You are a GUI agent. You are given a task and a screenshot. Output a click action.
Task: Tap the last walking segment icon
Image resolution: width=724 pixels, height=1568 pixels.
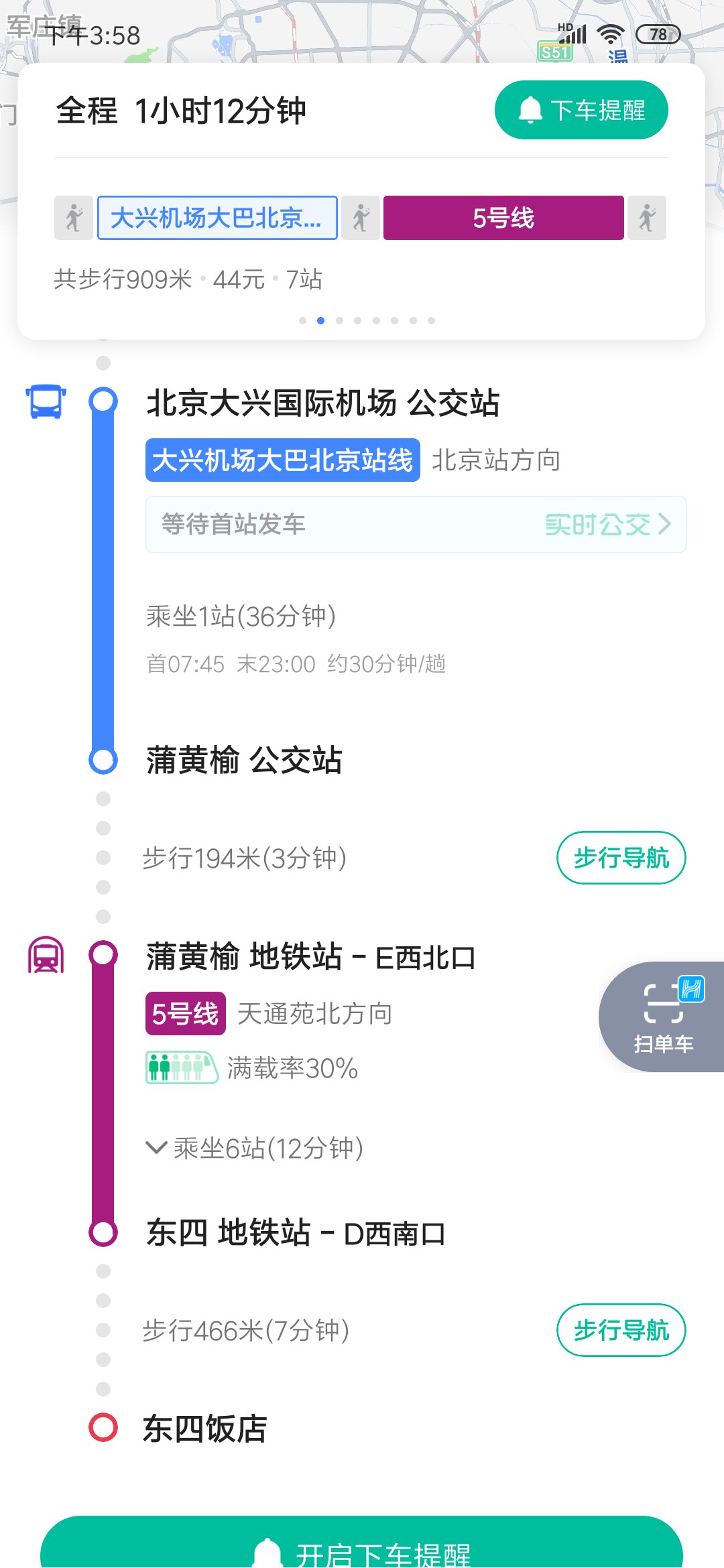647,218
